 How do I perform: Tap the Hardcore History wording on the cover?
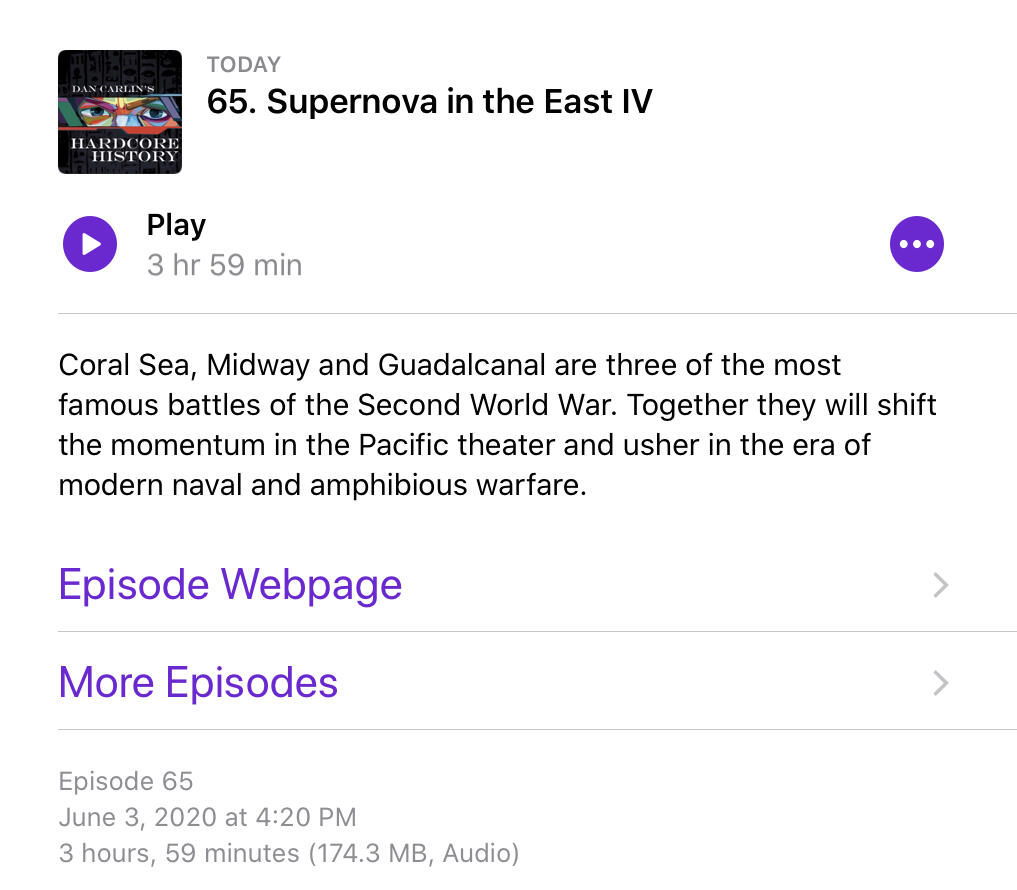[125, 149]
